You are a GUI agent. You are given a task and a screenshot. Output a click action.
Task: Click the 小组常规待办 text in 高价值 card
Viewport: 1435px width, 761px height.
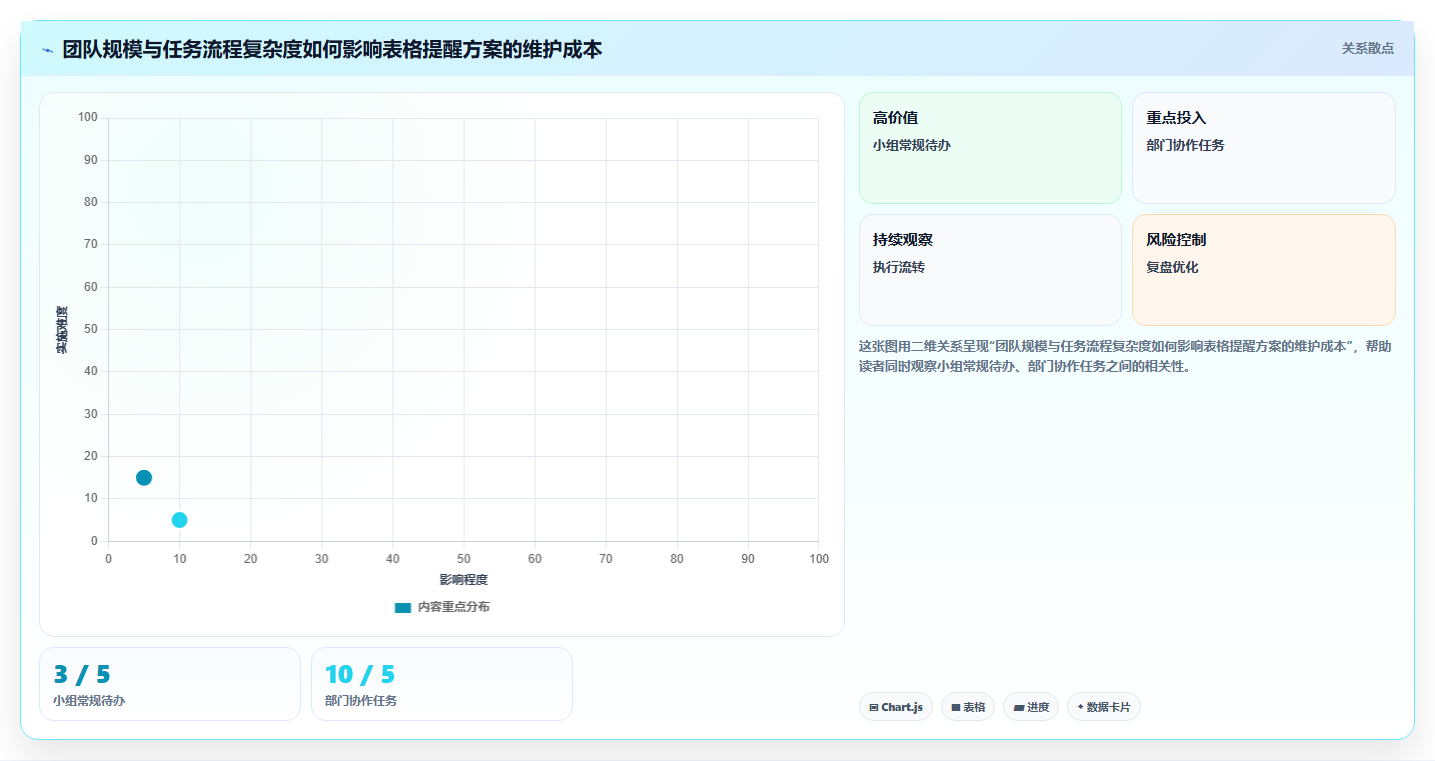click(x=911, y=145)
